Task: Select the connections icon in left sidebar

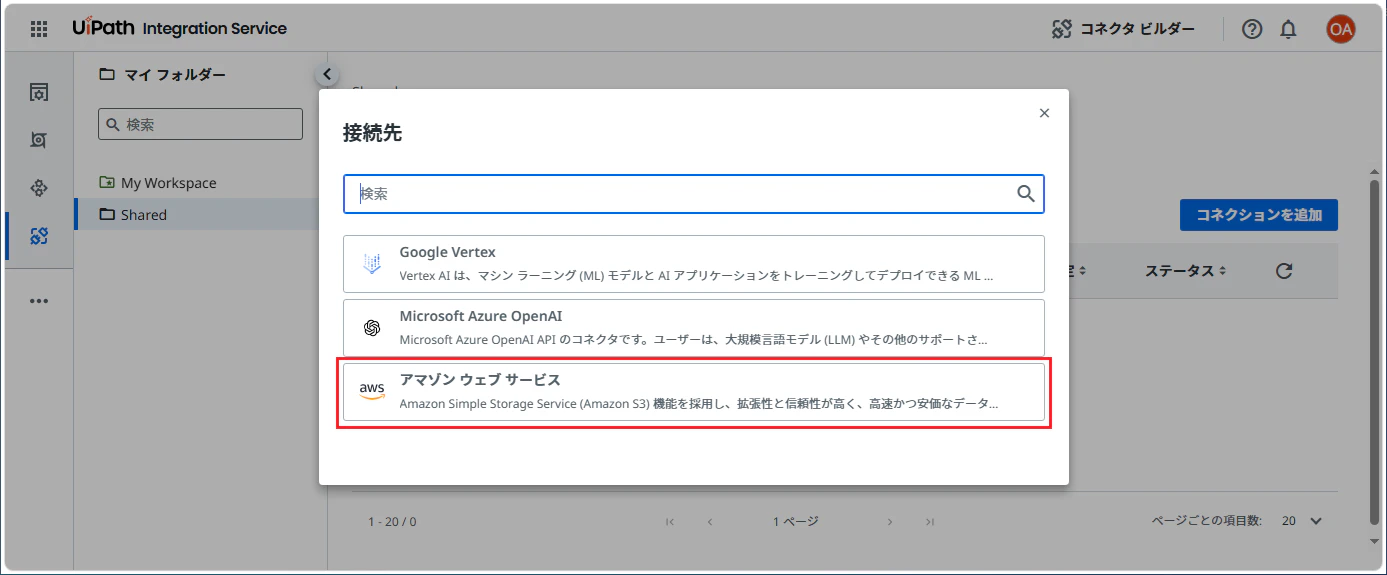Action: (39, 236)
